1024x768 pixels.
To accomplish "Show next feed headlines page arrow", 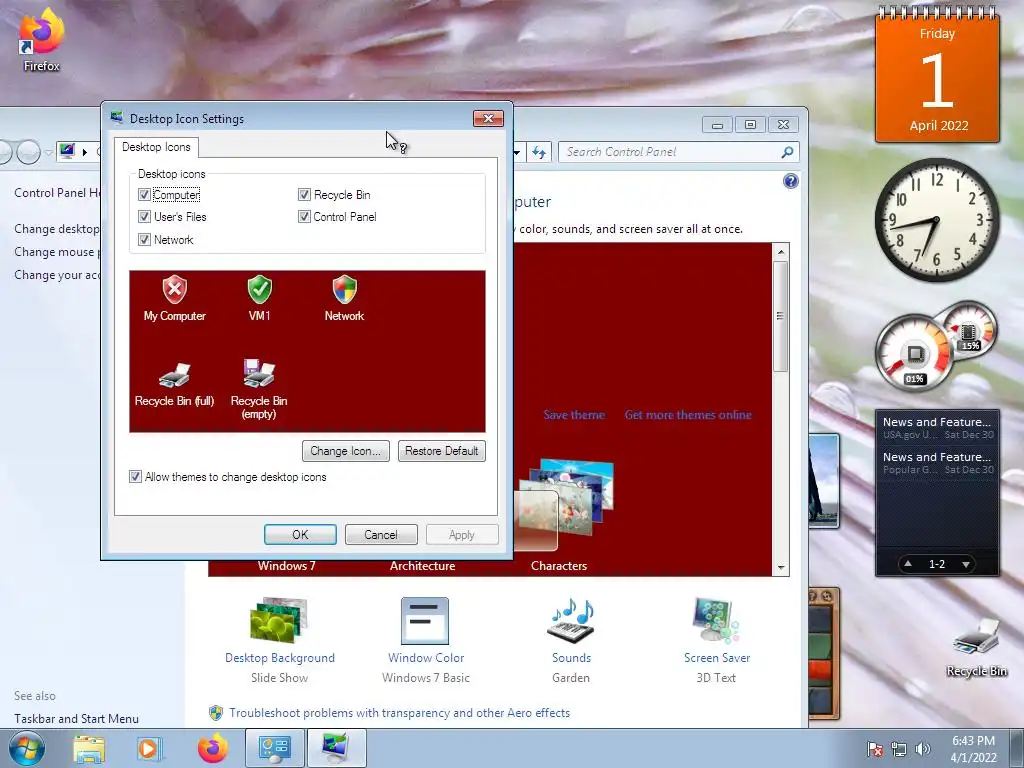I will pyautogui.click(x=965, y=564).
